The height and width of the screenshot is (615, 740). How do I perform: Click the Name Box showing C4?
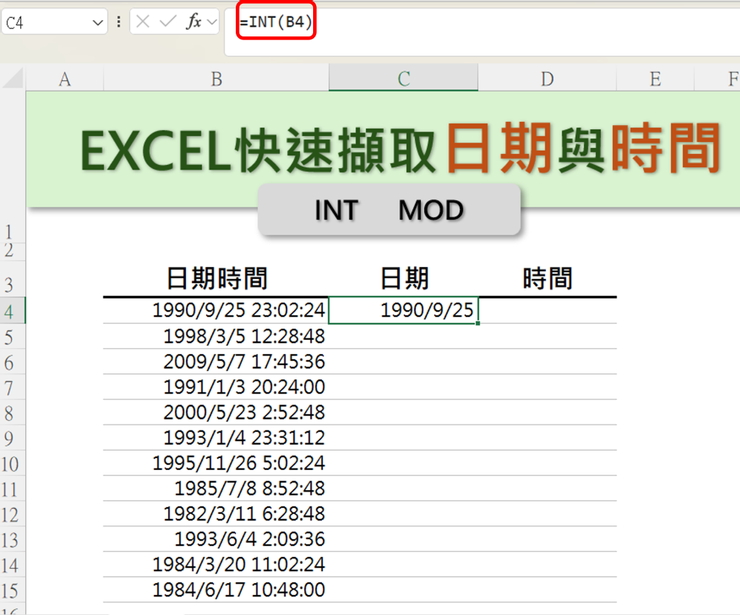coord(55,22)
